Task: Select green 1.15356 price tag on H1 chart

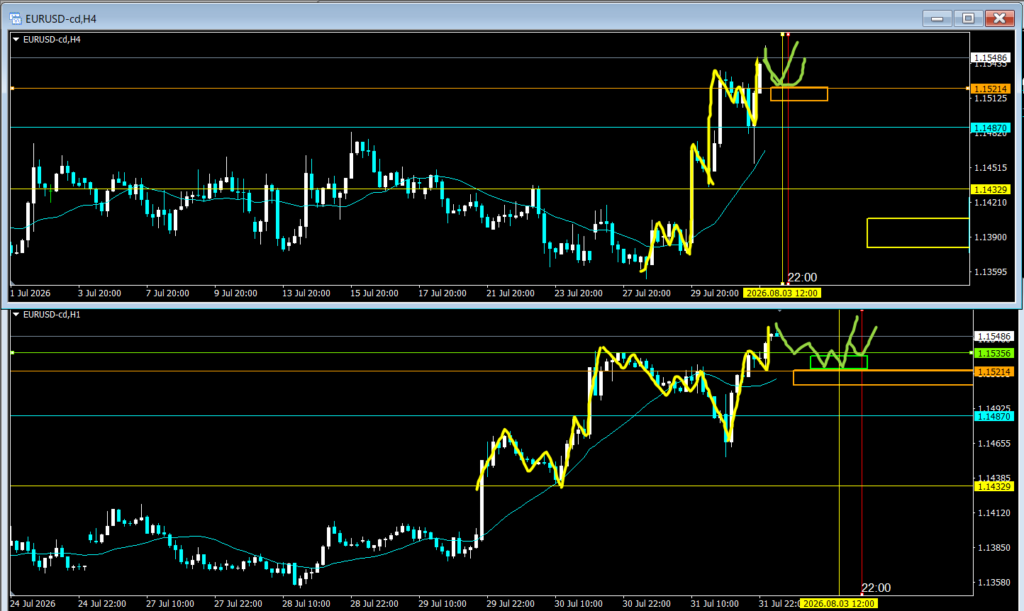Action: [993, 353]
